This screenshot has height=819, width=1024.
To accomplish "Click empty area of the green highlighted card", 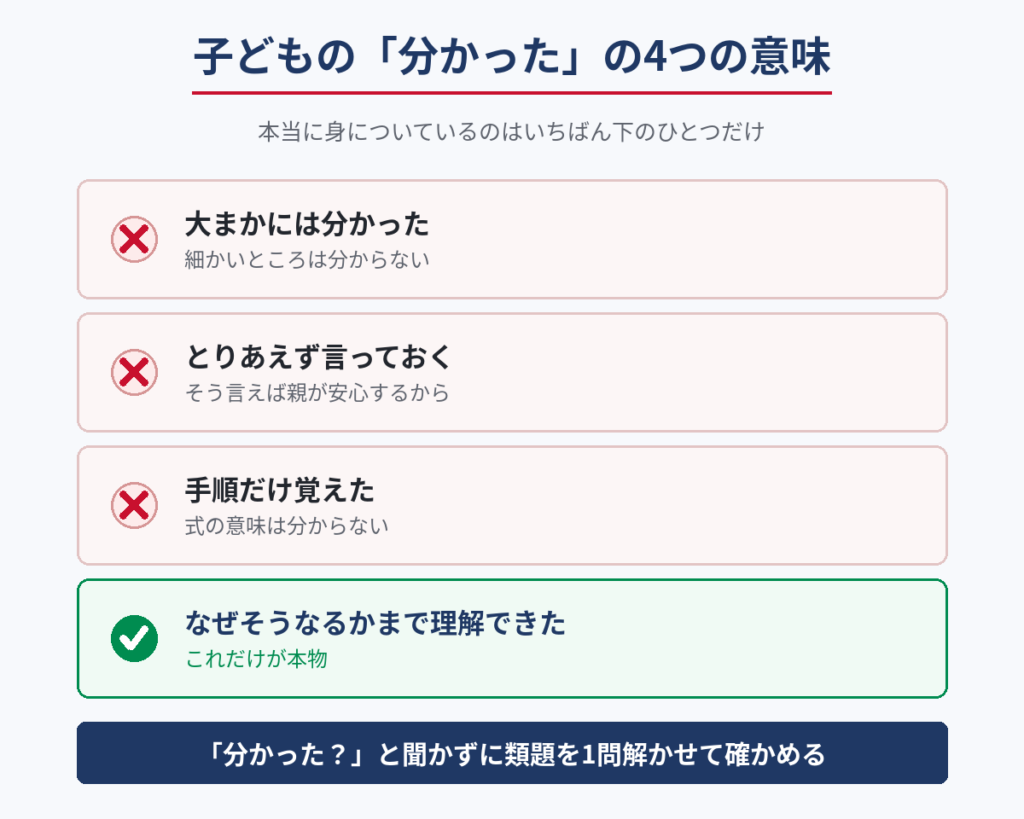I will point(751,638).
